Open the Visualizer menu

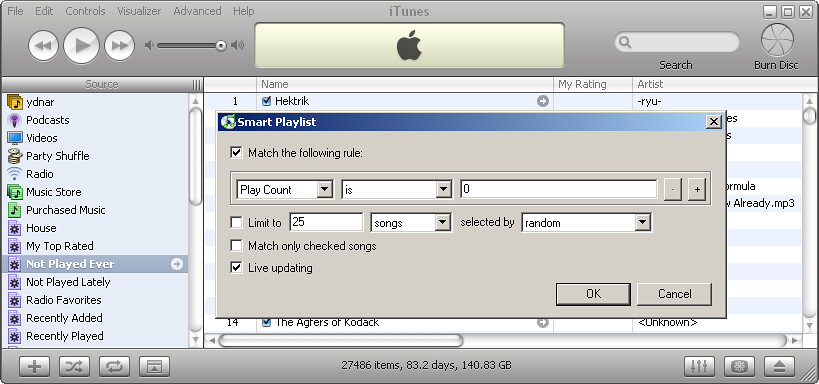139,11
